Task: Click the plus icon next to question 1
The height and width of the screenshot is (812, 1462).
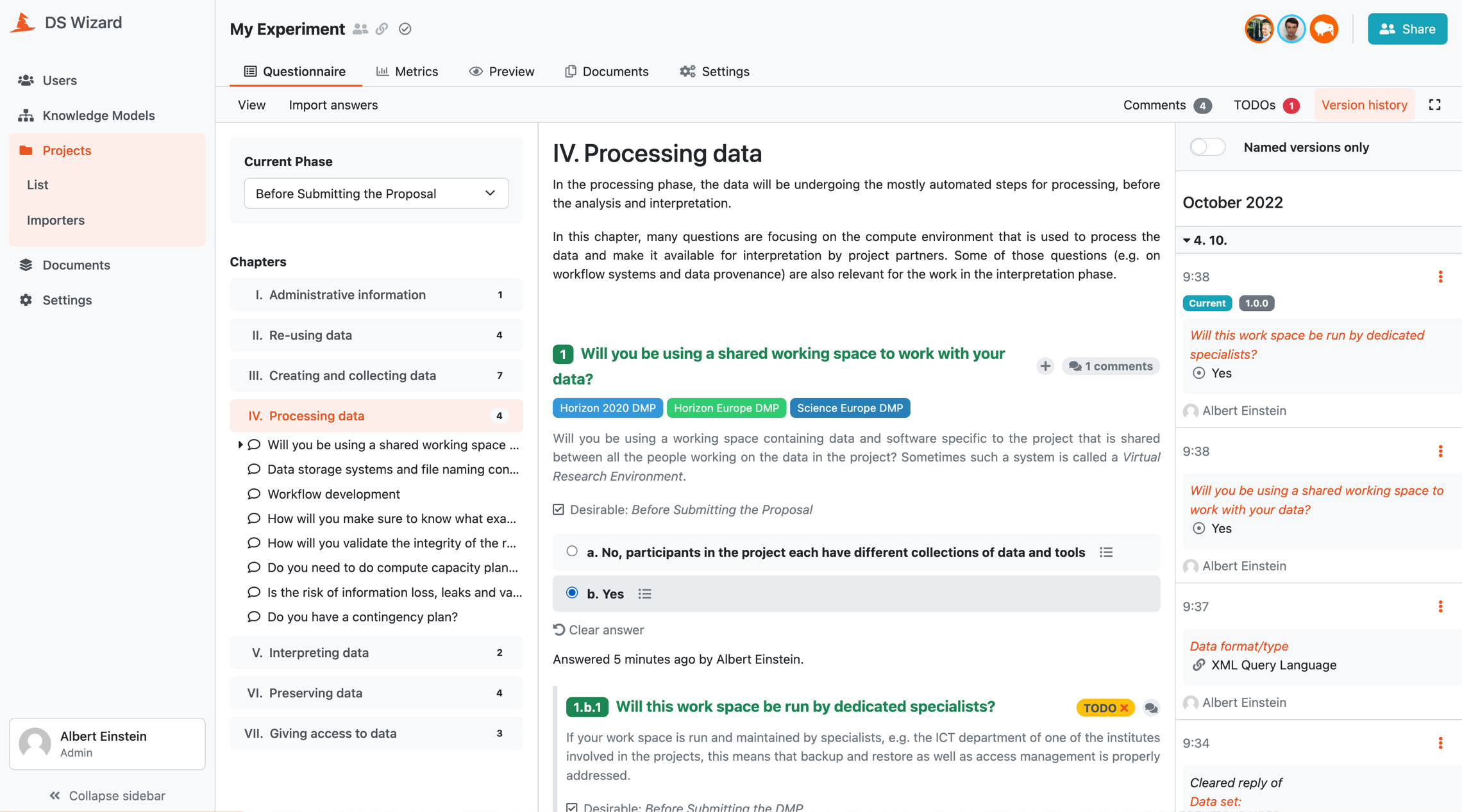Action: (1045, 366)
